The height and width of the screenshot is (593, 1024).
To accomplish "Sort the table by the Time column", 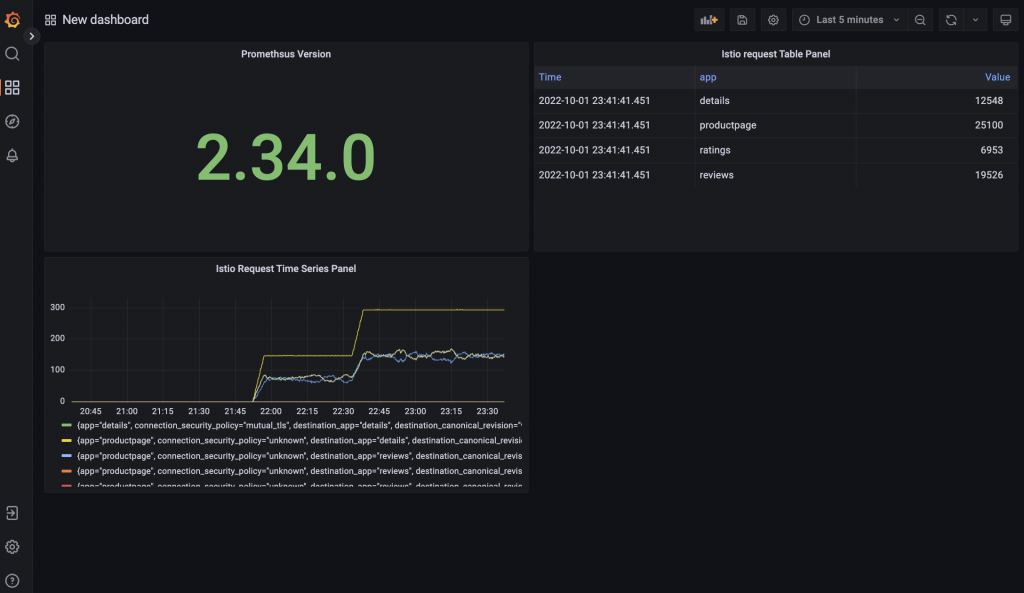I will 550,77.
